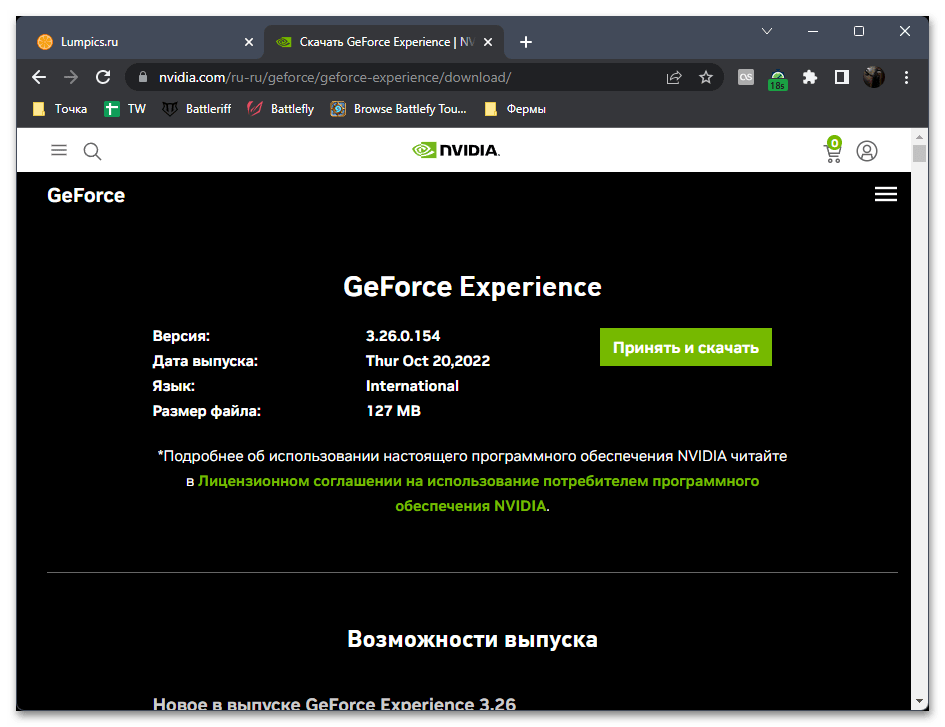
Task: Expand the GeForce section menu
Action: [886, 194]
